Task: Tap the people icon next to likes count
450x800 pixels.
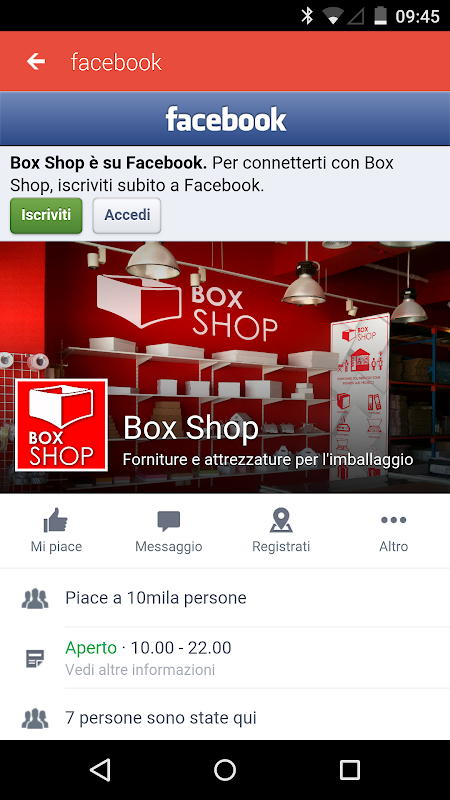Action: click(35, 598)
